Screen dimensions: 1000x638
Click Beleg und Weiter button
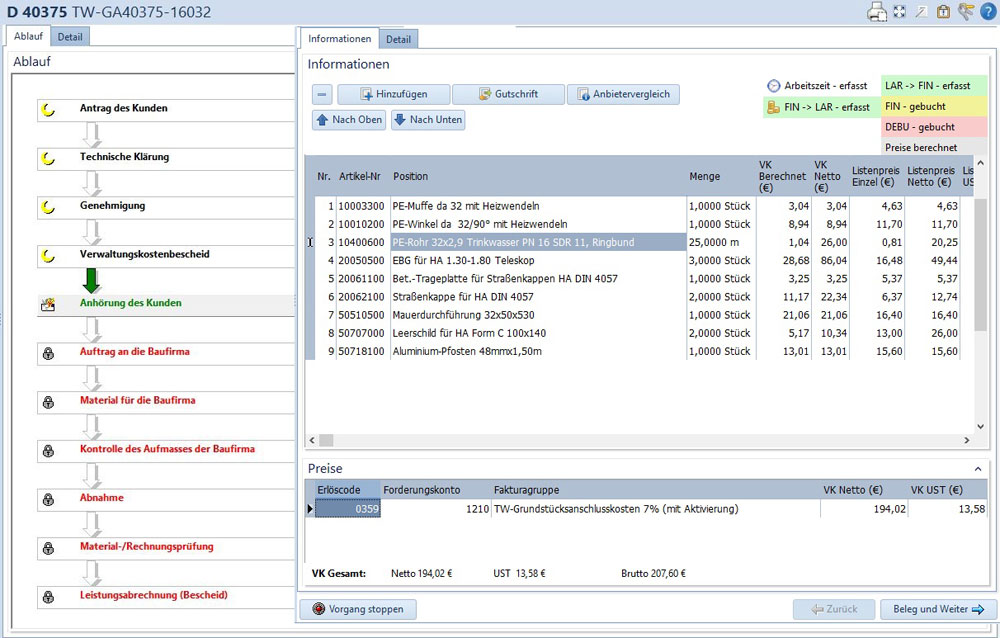[x=938, y=609]
